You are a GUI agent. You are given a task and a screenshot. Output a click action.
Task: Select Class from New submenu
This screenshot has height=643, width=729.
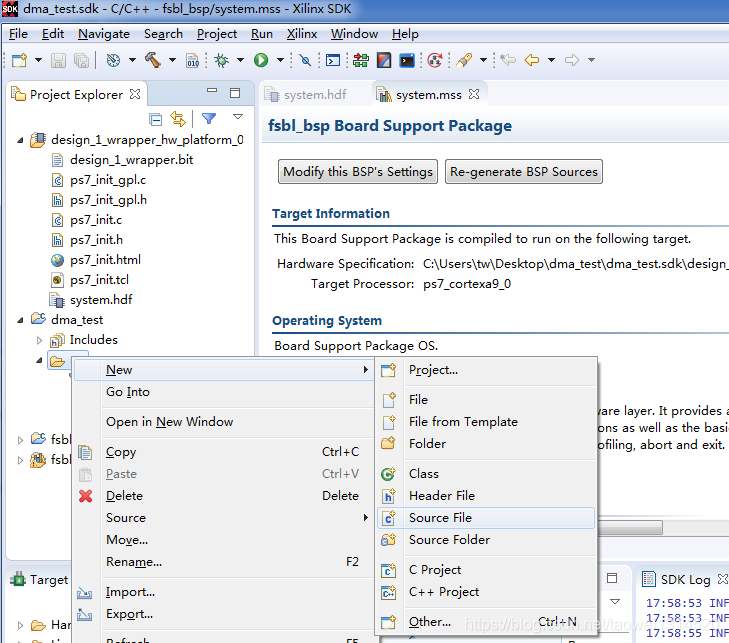pos(486,473)
